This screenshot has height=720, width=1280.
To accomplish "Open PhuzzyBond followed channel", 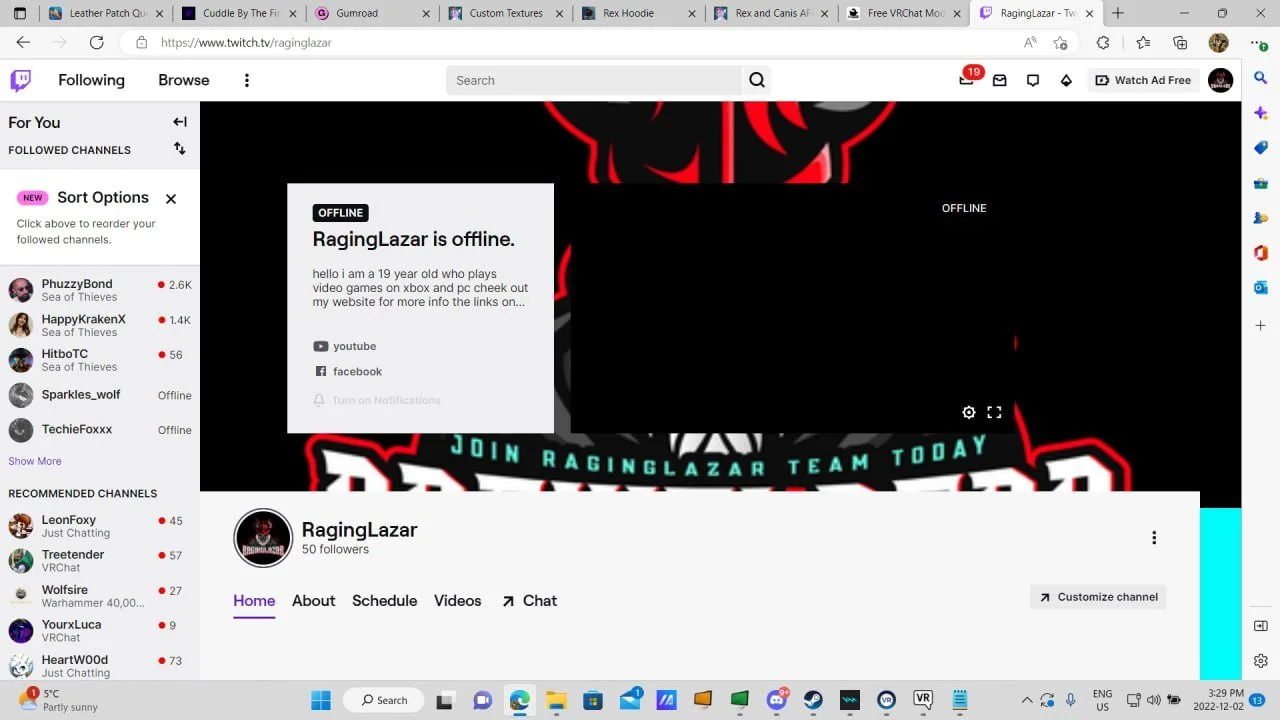I will (x=100, y=290).
